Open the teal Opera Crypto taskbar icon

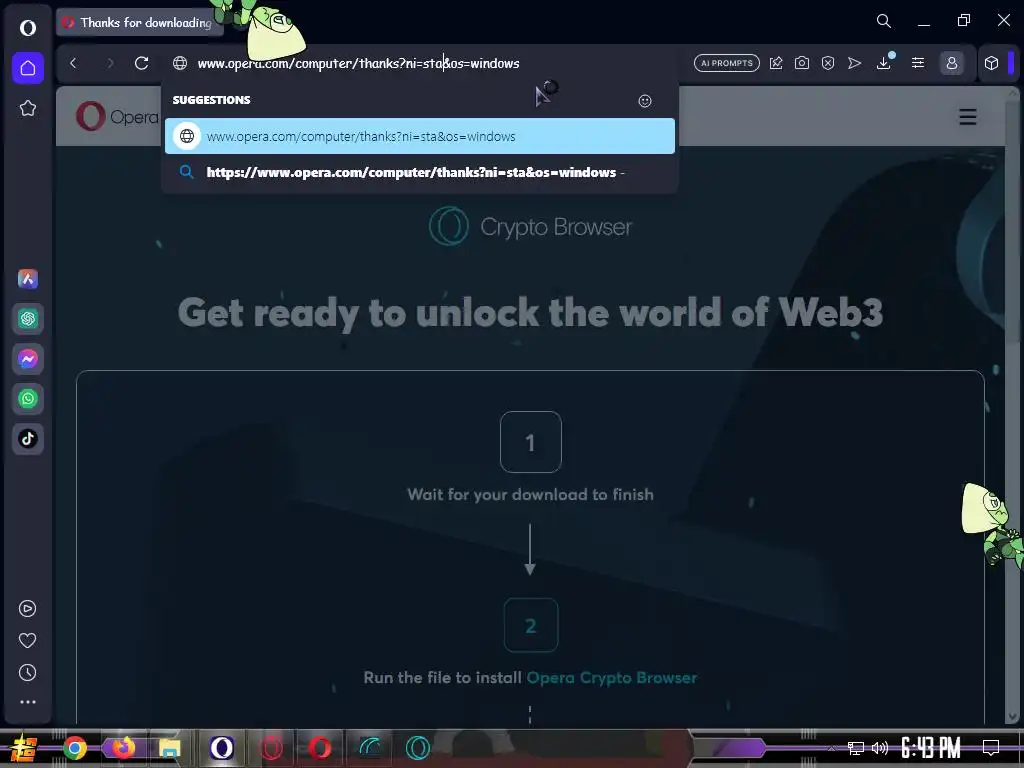coord(418,748)
